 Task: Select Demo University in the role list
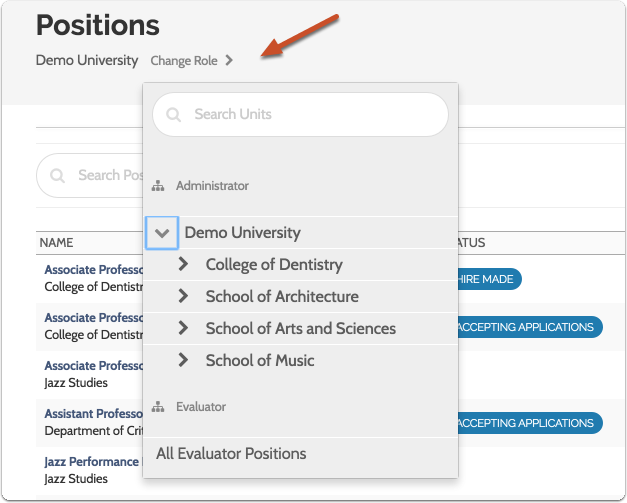coord(242,233)
